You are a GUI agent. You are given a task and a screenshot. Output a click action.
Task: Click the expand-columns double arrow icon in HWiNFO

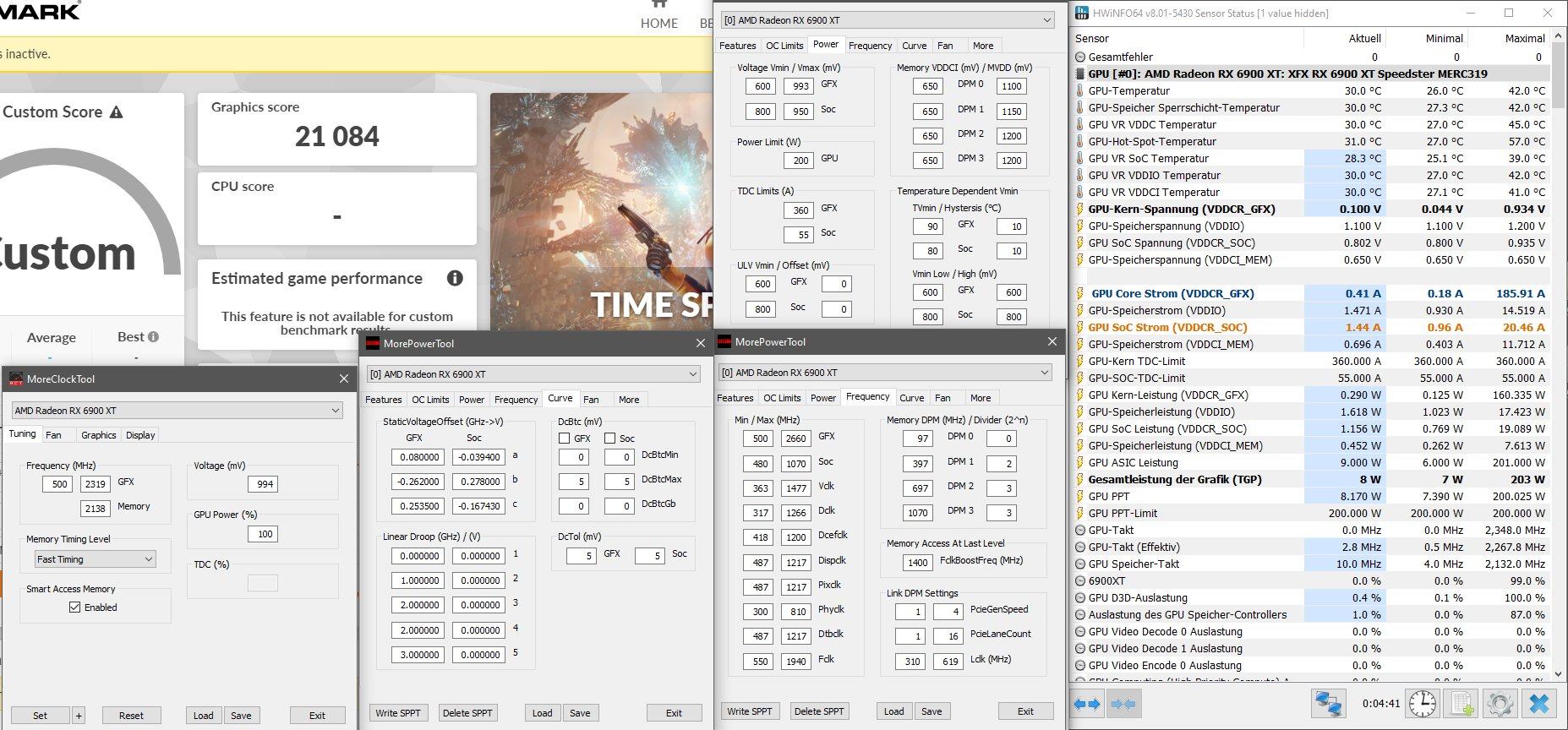click(1087, 704)
